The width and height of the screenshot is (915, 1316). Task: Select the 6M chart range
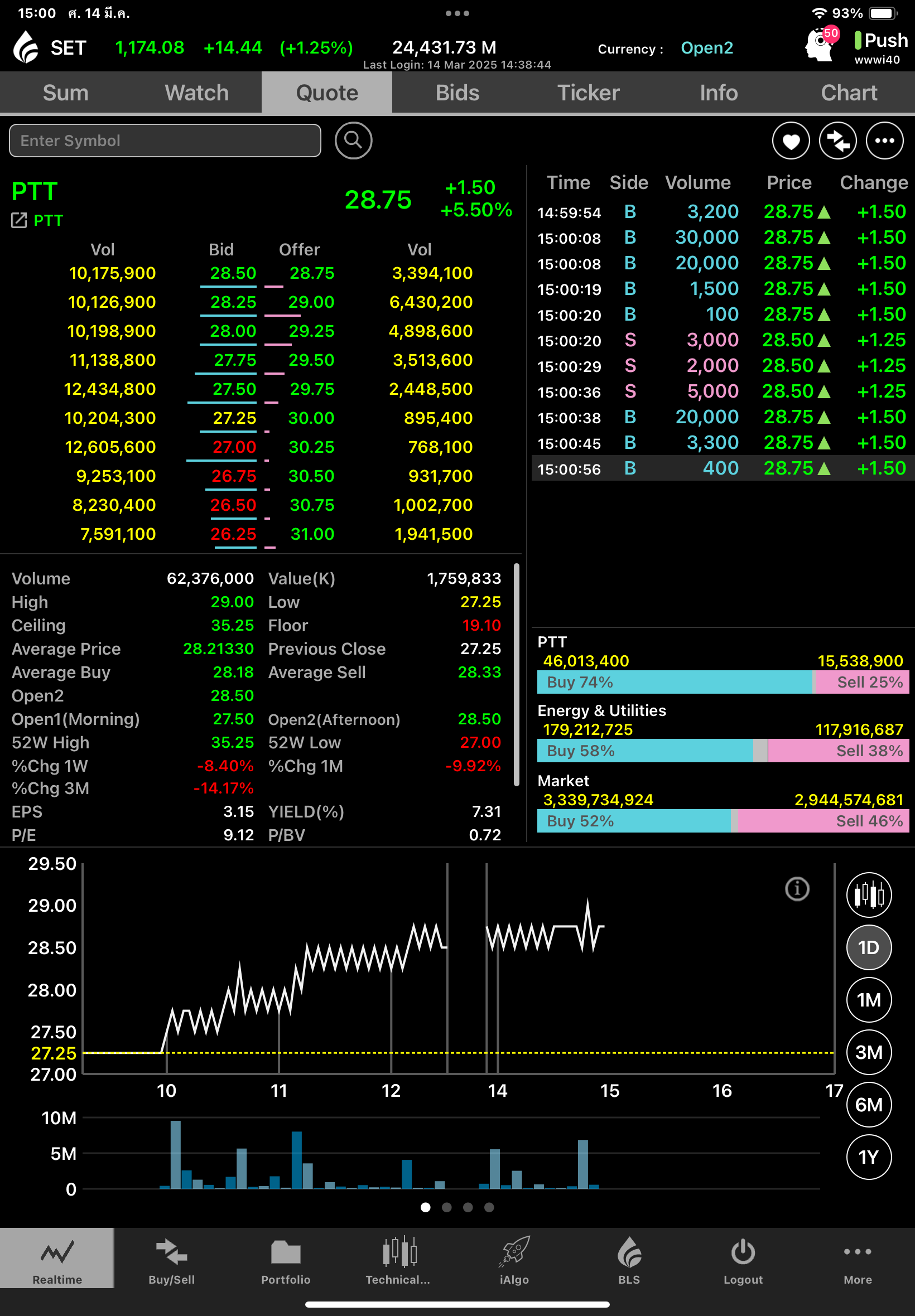coord(869,1105)
